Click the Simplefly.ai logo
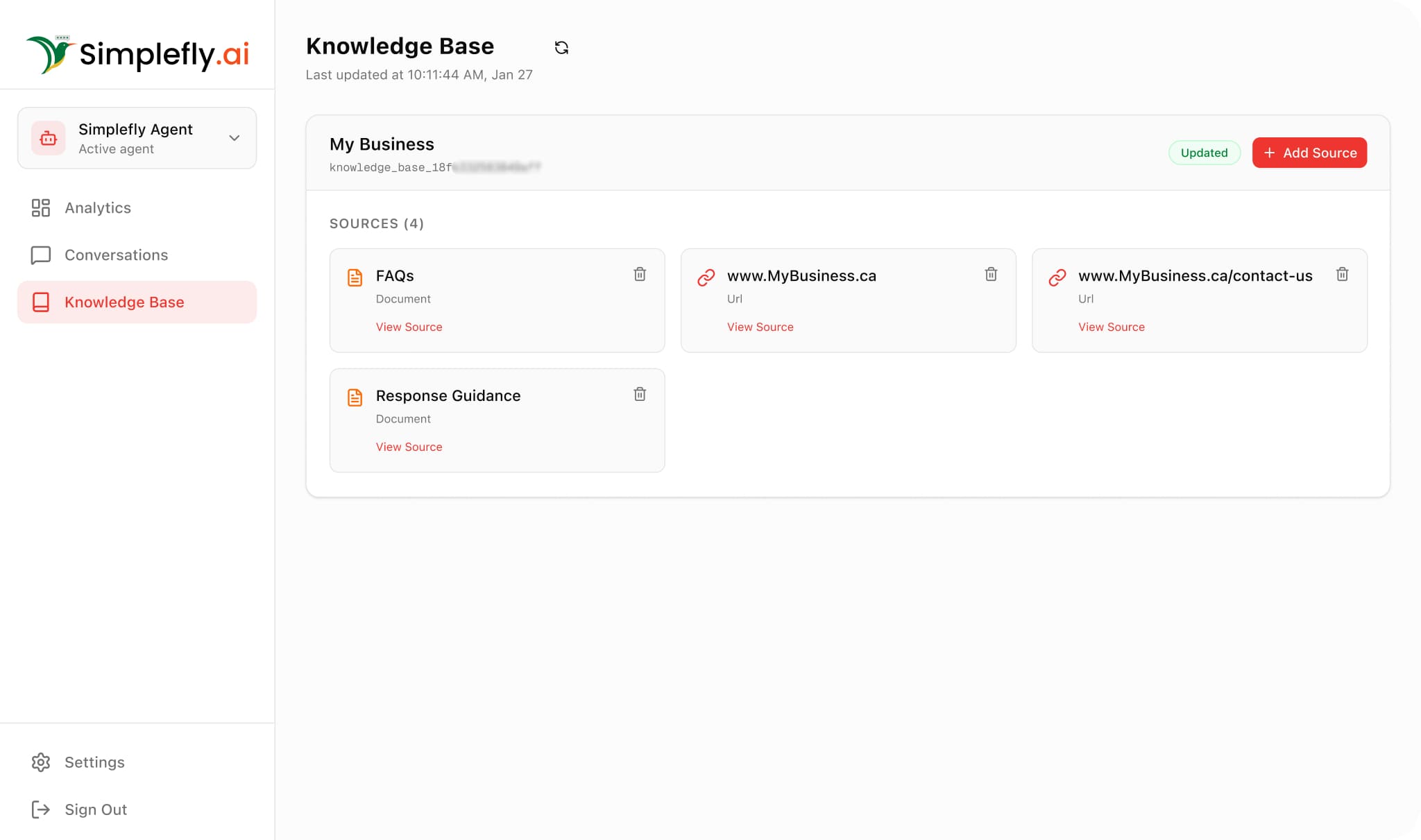Viewport: 1421px width, 840px height. click(137, 53)
